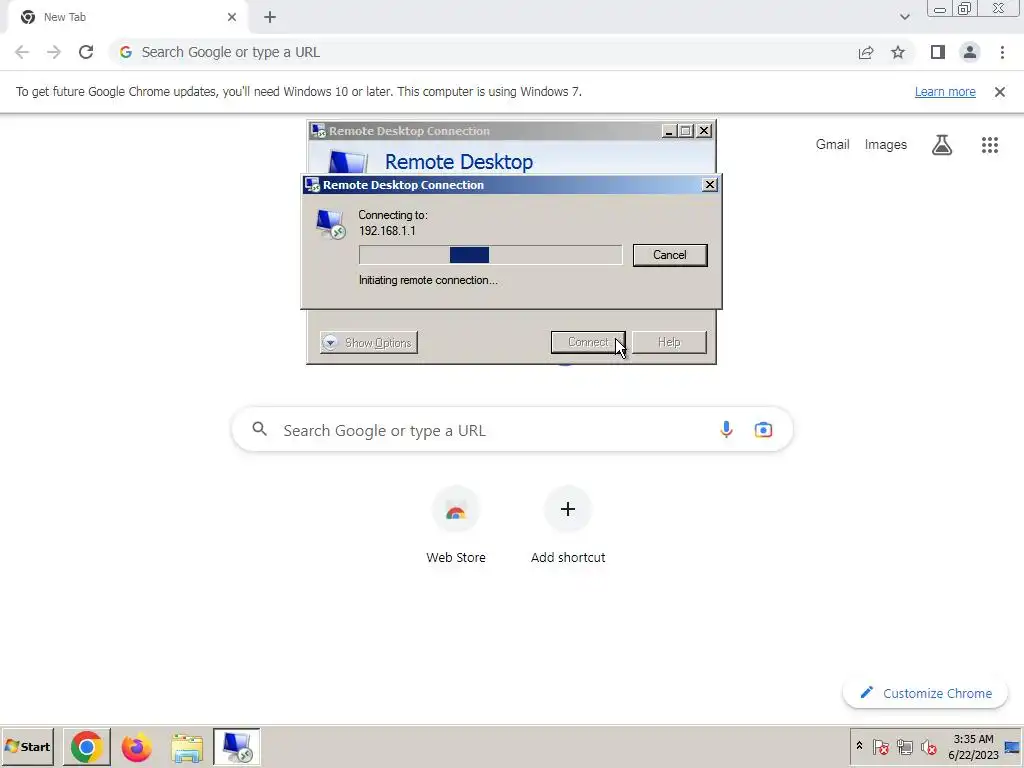Click the Connect button in Remote Desktop
Image resolution: width=1024 pixels, height=768 pixels.
588,342
